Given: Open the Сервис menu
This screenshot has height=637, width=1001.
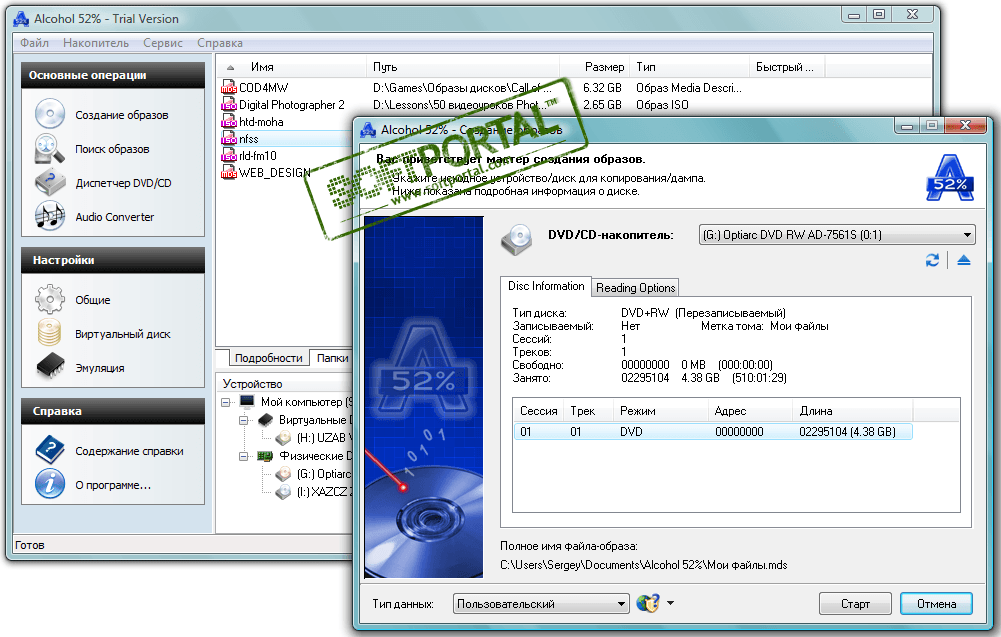Looking at the screenshot, I should tap(163, 43).
